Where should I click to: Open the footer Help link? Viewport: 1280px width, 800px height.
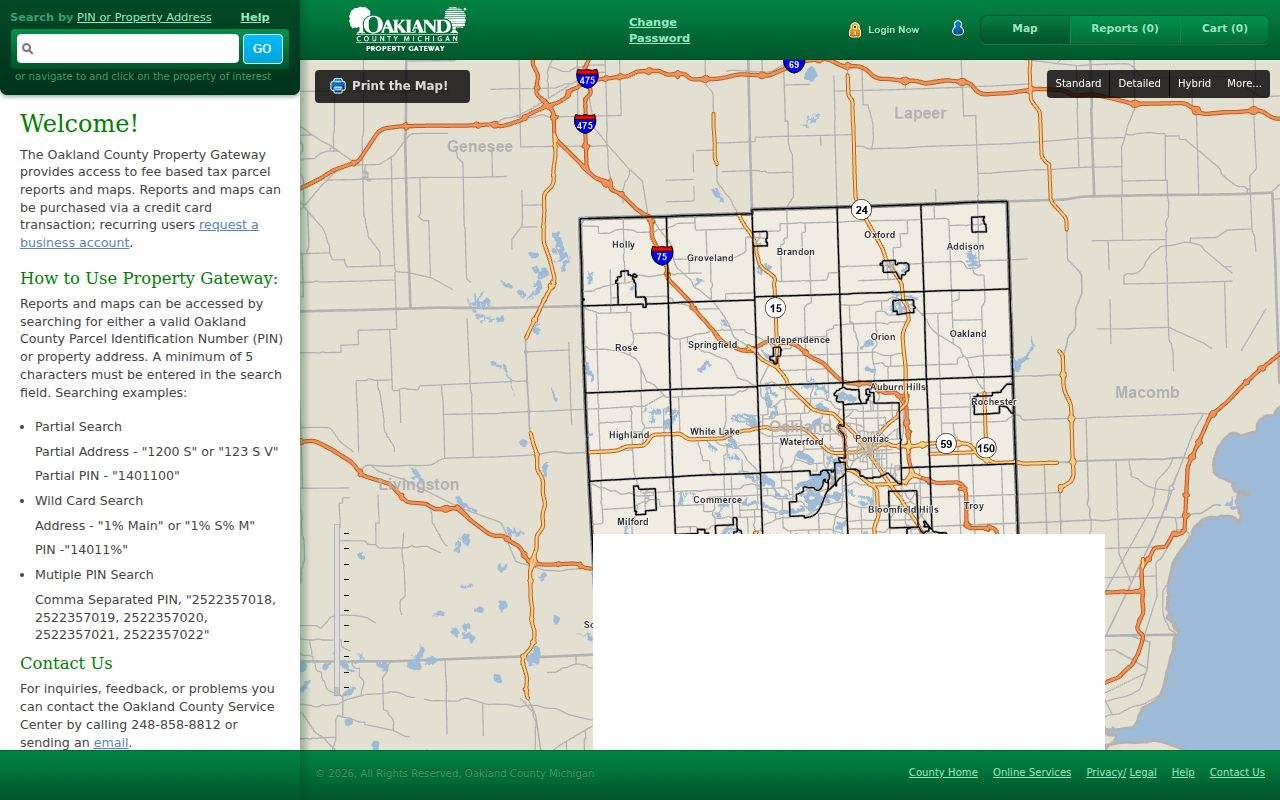(1183, 773)
